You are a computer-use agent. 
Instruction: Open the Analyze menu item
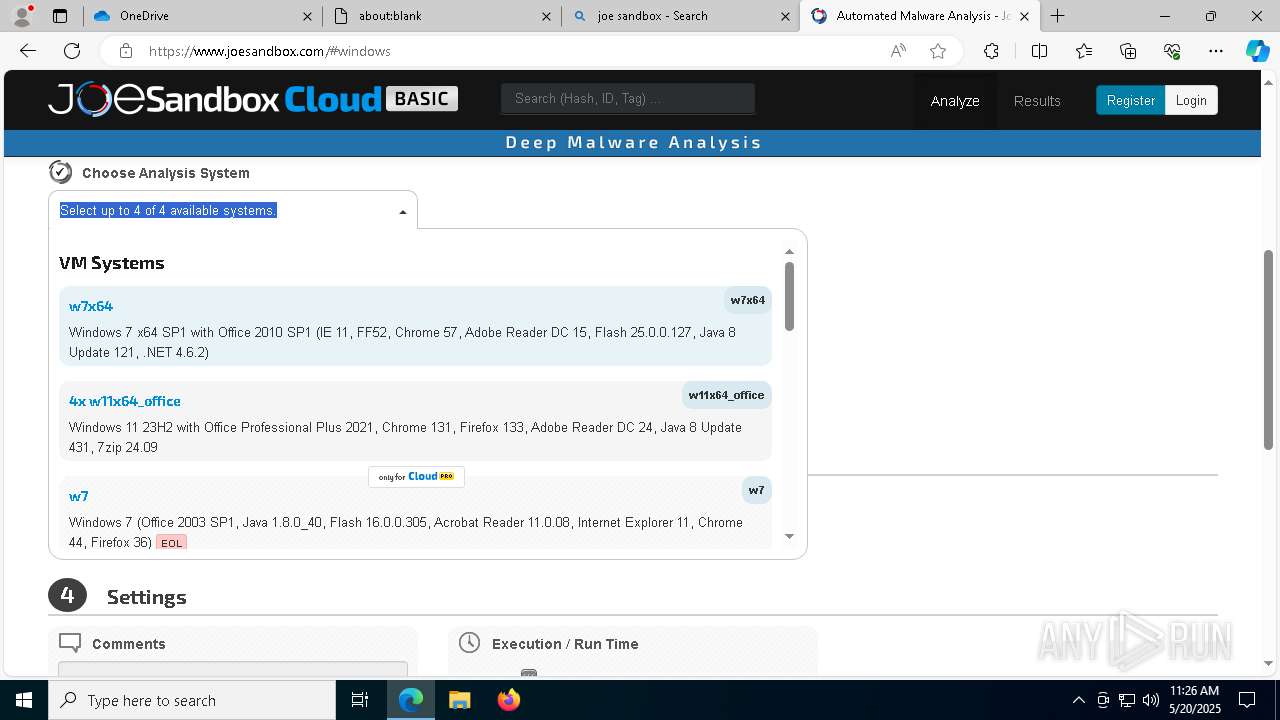(x=955, y=101)
